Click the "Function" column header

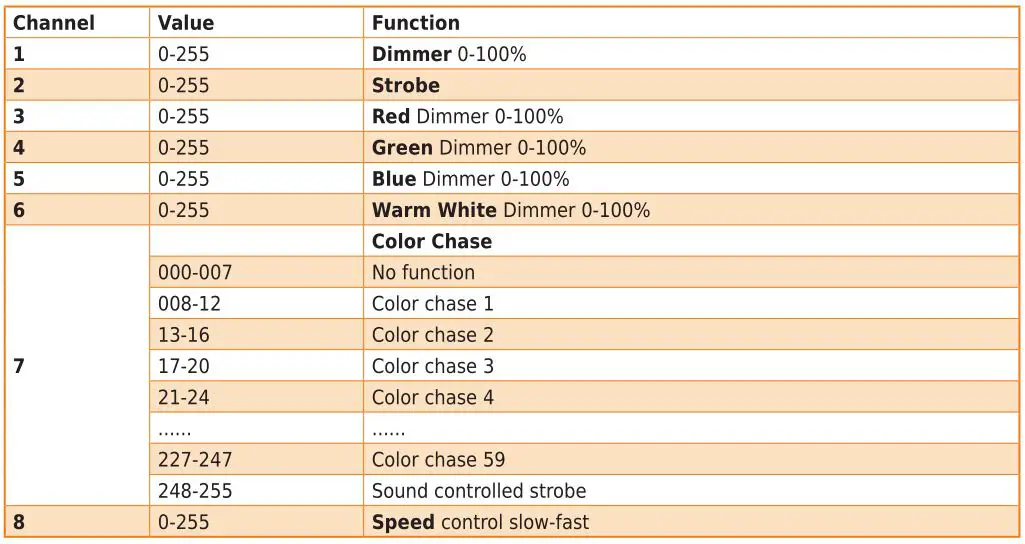pos(416,23)
